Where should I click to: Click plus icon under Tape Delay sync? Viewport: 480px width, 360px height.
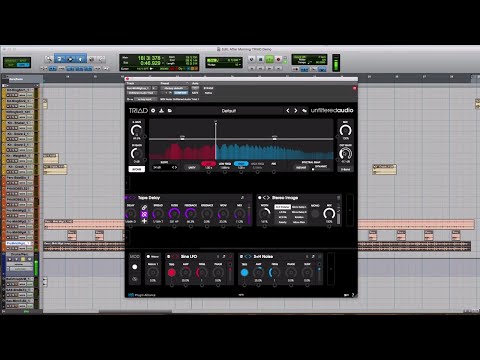144,221
